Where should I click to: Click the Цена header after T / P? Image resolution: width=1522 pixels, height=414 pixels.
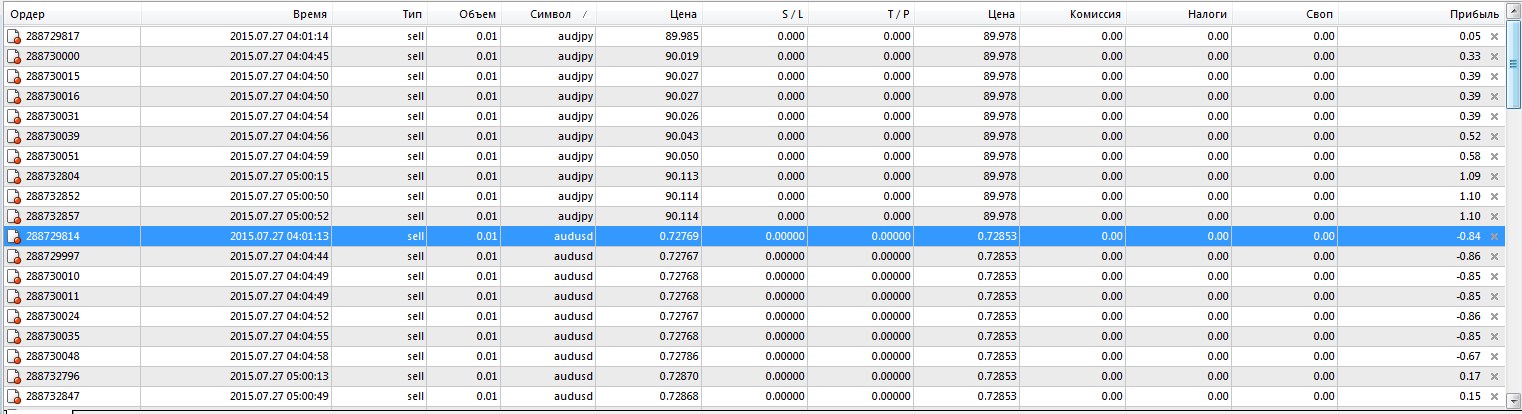coord(967,15)
